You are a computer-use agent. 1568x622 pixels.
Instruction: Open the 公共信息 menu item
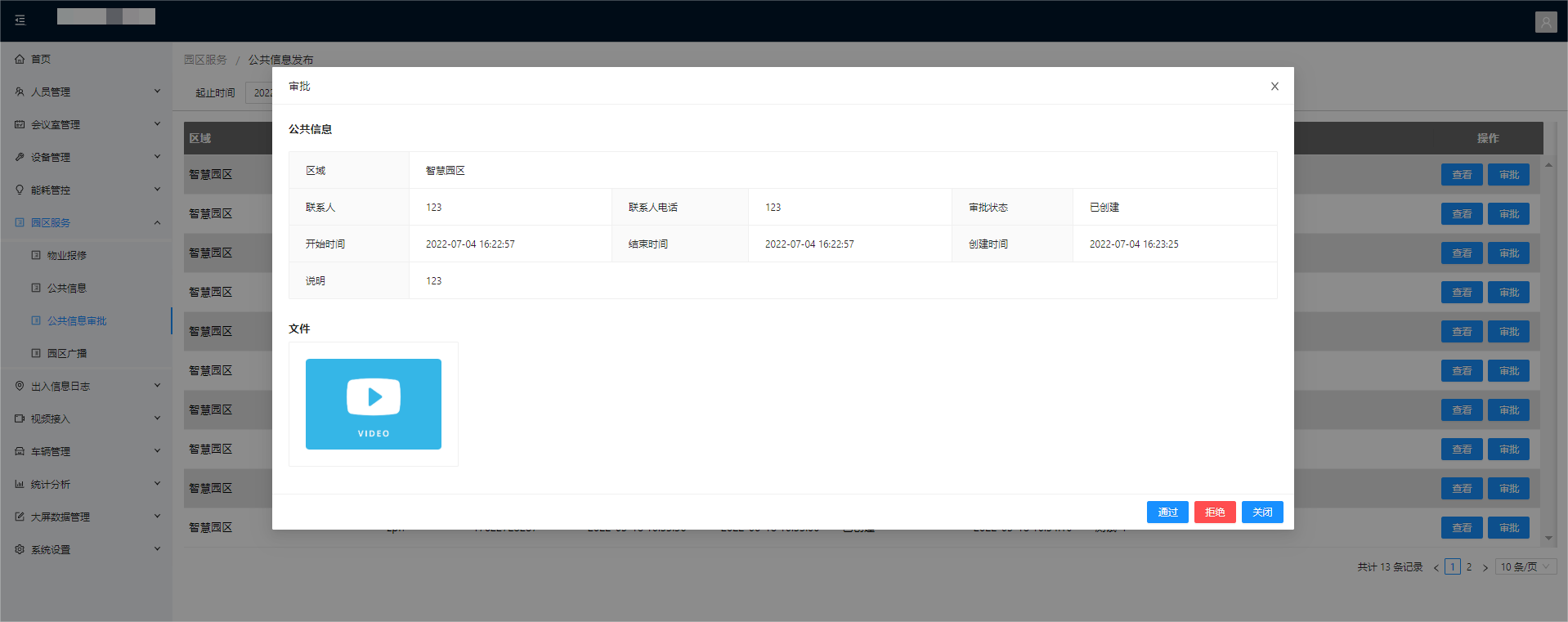pos(86,288)
